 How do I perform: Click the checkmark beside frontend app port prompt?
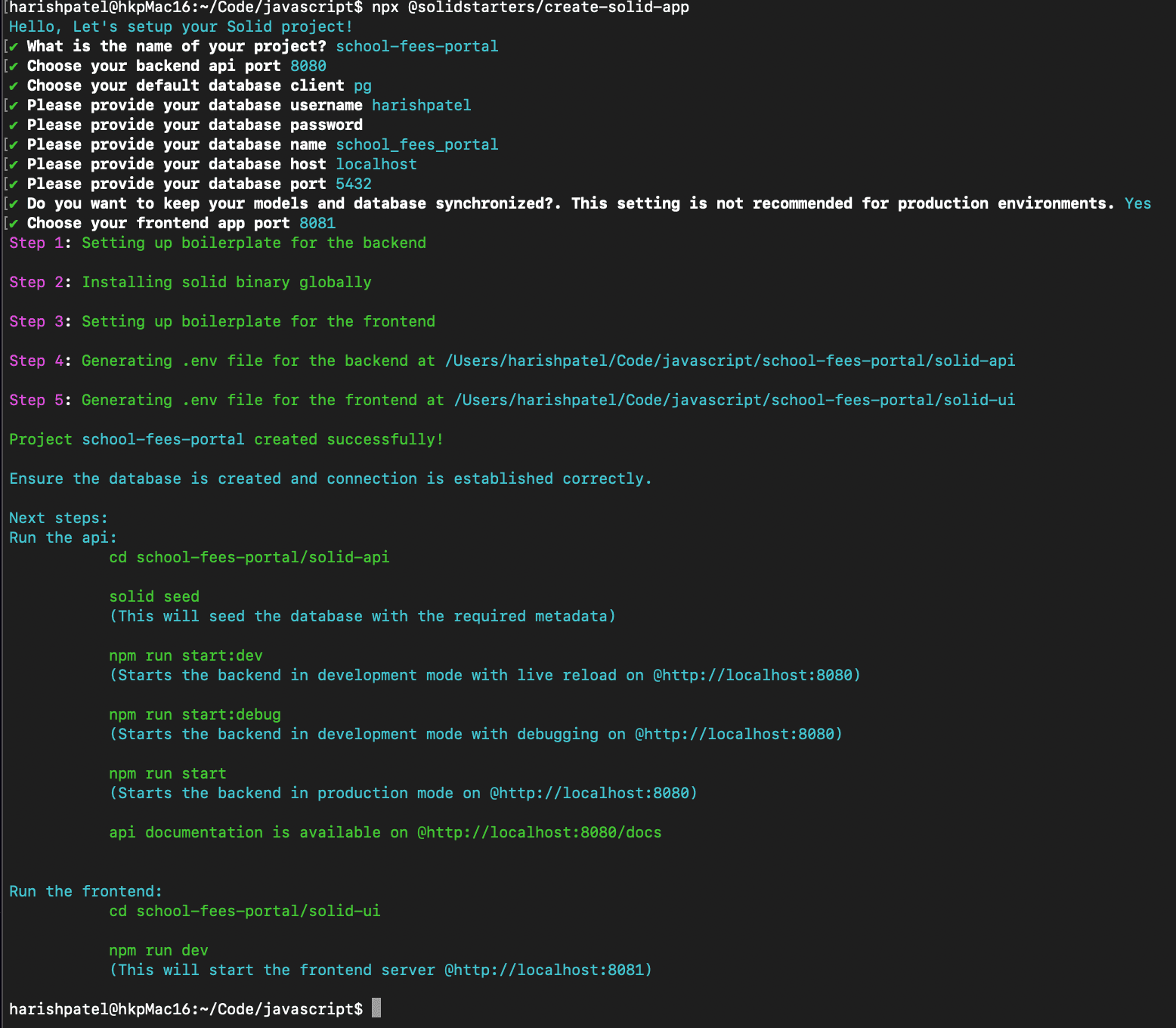point(14,223)
